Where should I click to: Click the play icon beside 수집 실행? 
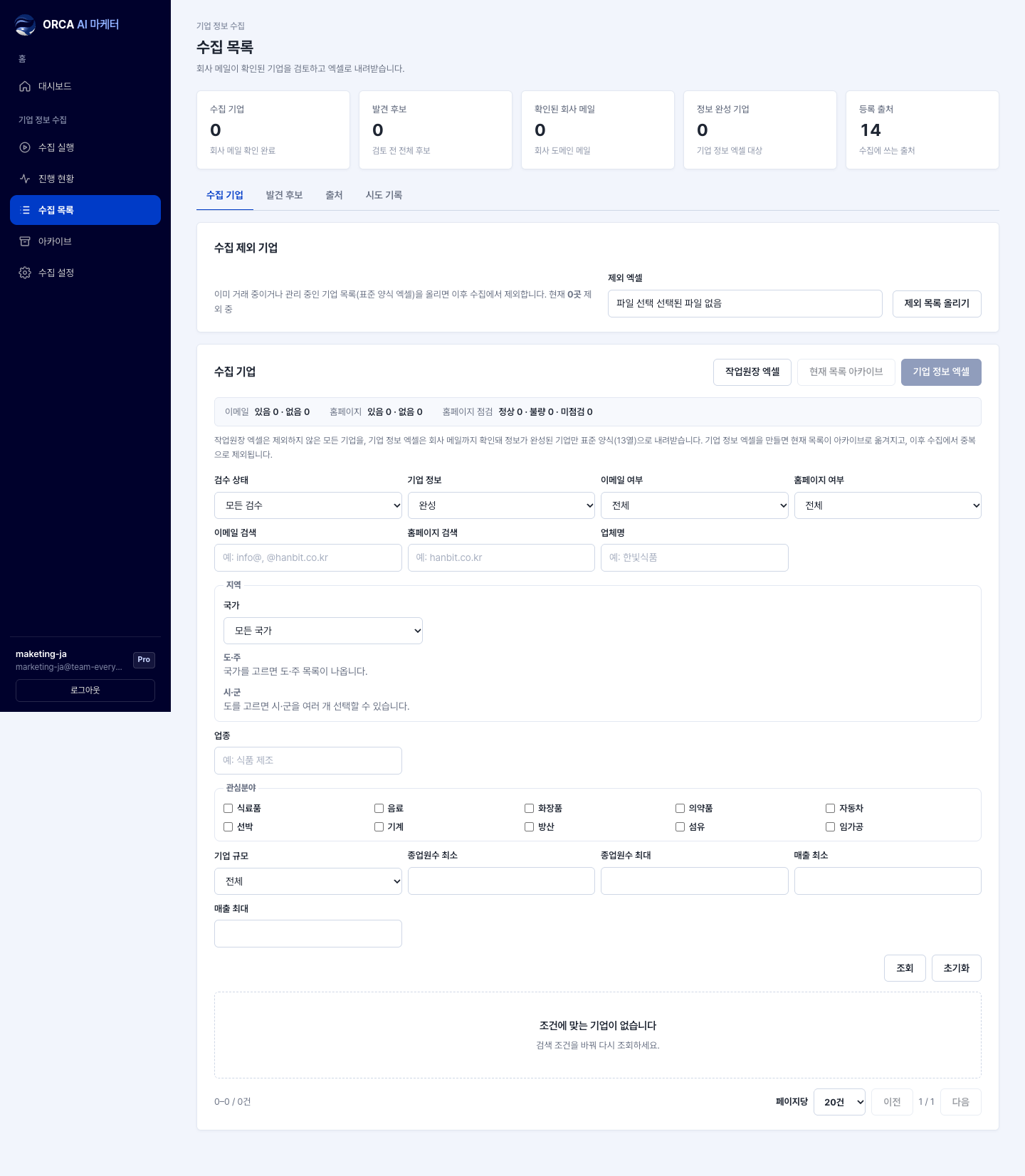[25, 147]
